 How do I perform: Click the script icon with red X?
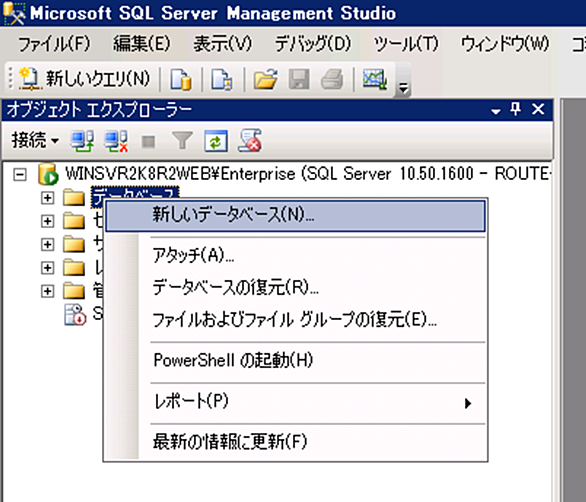(250, 141)
